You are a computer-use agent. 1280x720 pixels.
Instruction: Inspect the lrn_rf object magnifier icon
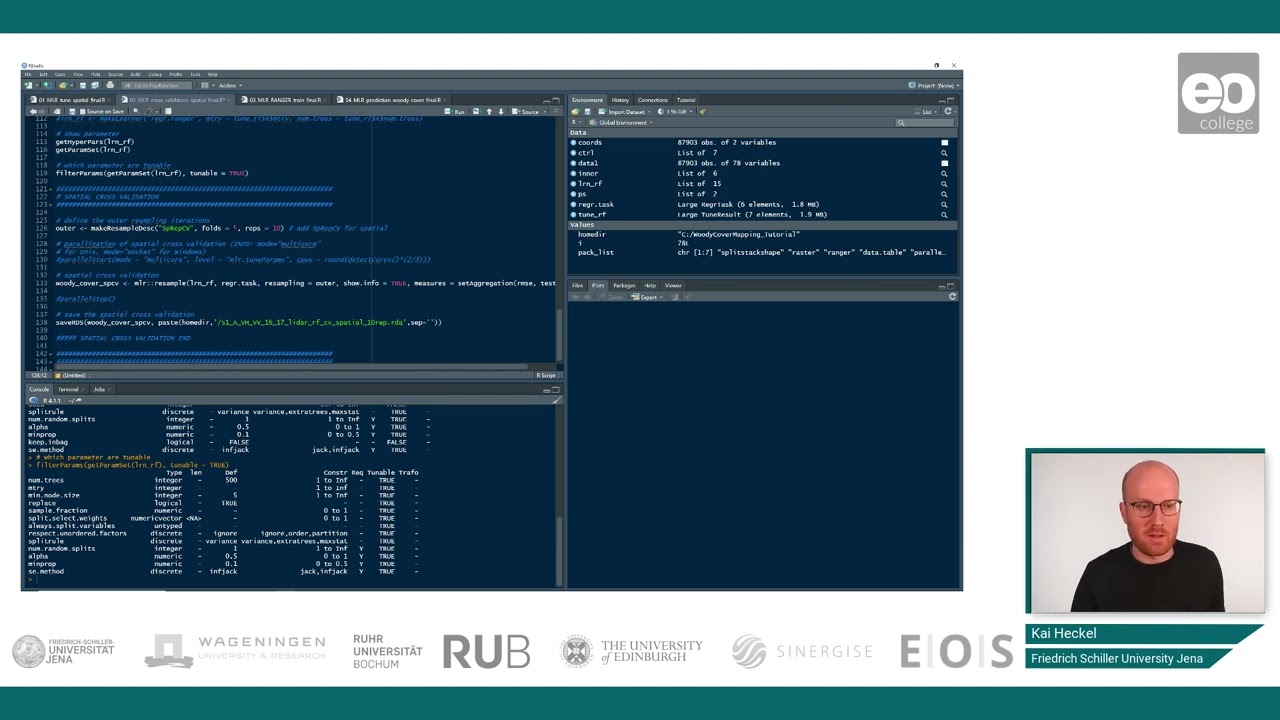tap(944, 184)
